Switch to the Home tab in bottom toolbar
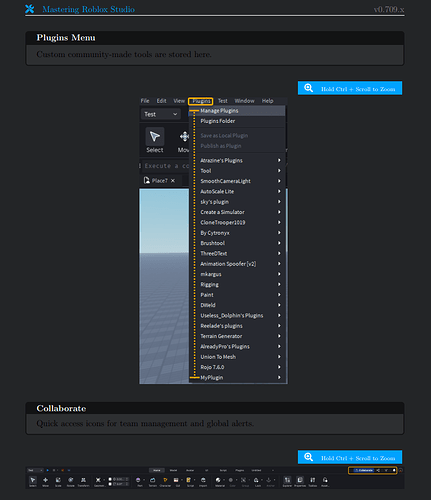The height and width of the screenshot is (500, 431). (157, 470)
